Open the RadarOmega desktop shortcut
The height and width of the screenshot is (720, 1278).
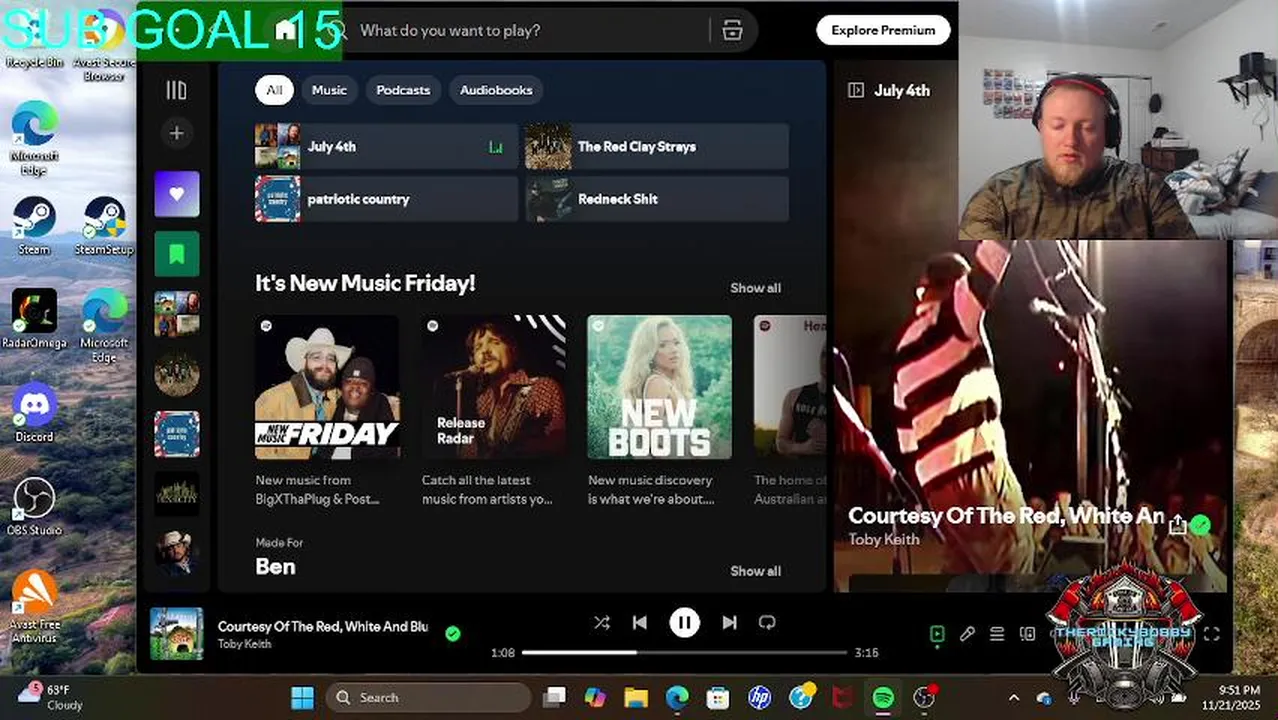click(34, 320)
